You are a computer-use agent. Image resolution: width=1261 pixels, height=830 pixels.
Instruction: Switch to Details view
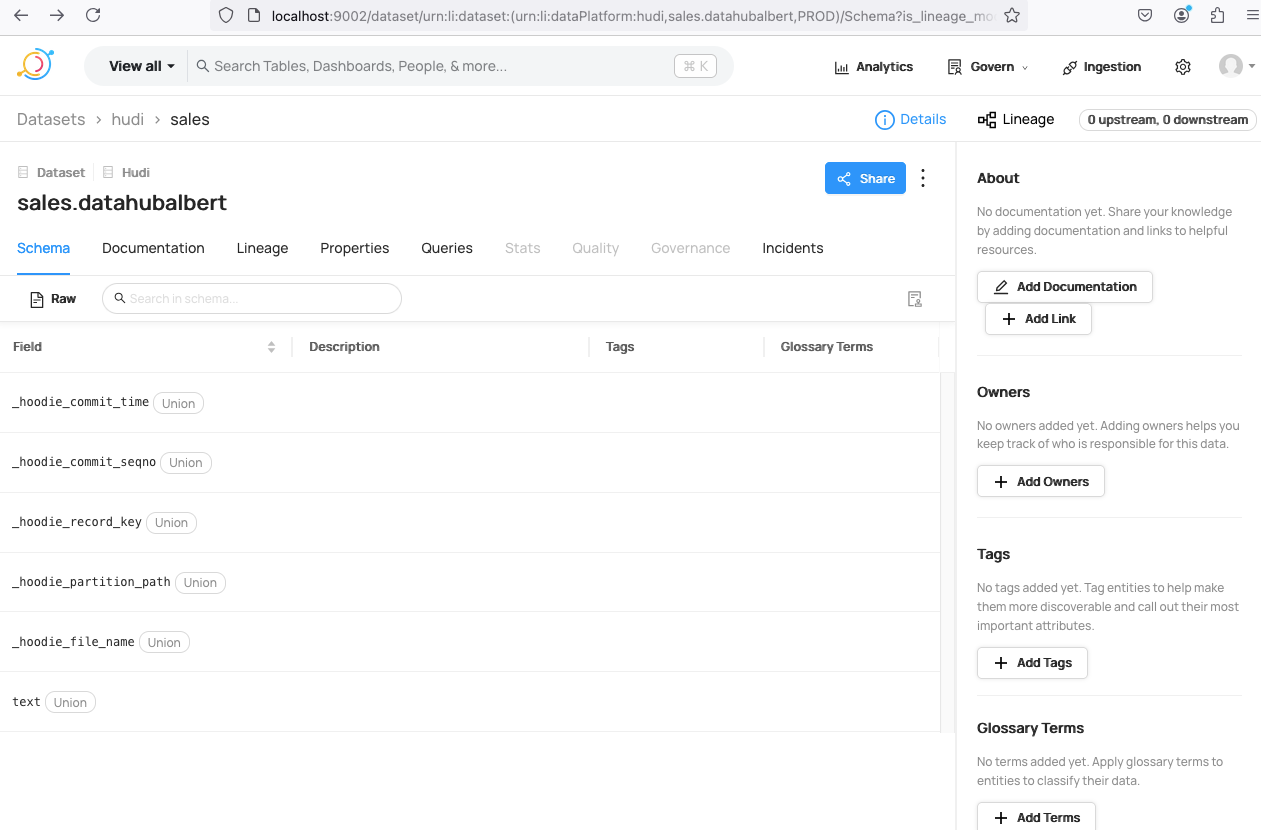point(910,119)
